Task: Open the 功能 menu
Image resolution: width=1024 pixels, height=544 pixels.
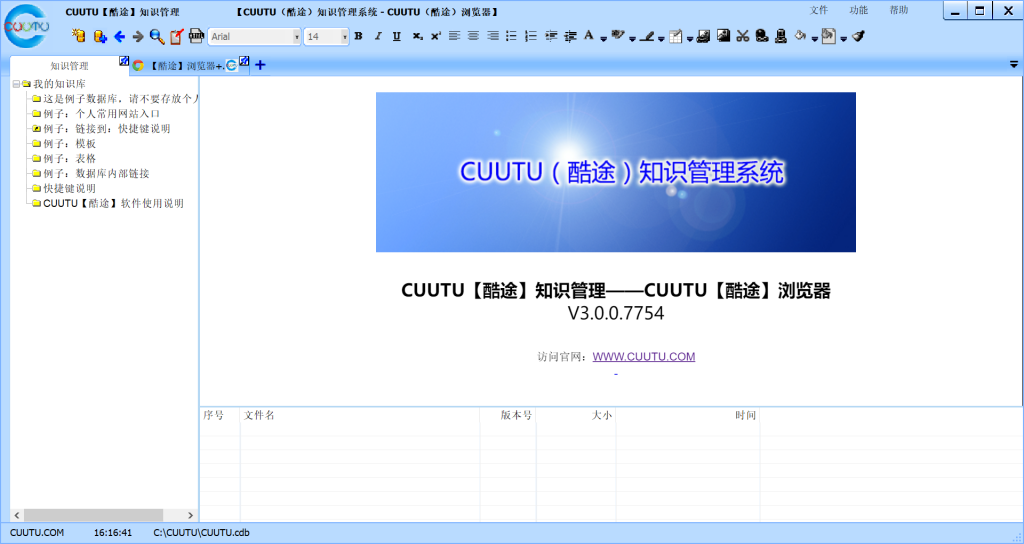Action: click(859, 10)
